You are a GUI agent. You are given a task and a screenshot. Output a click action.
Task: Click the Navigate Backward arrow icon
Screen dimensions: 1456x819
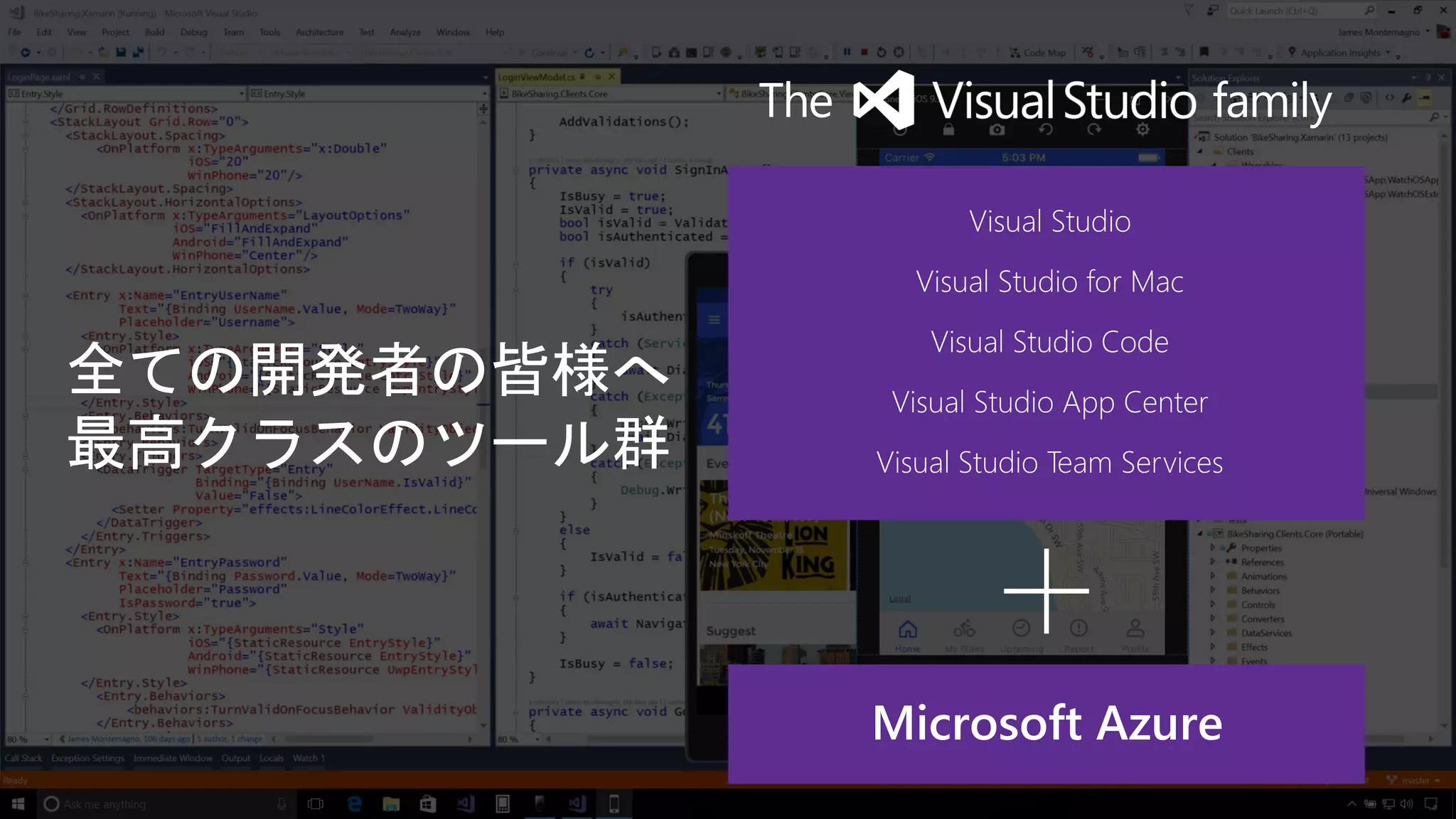(25, 53)
